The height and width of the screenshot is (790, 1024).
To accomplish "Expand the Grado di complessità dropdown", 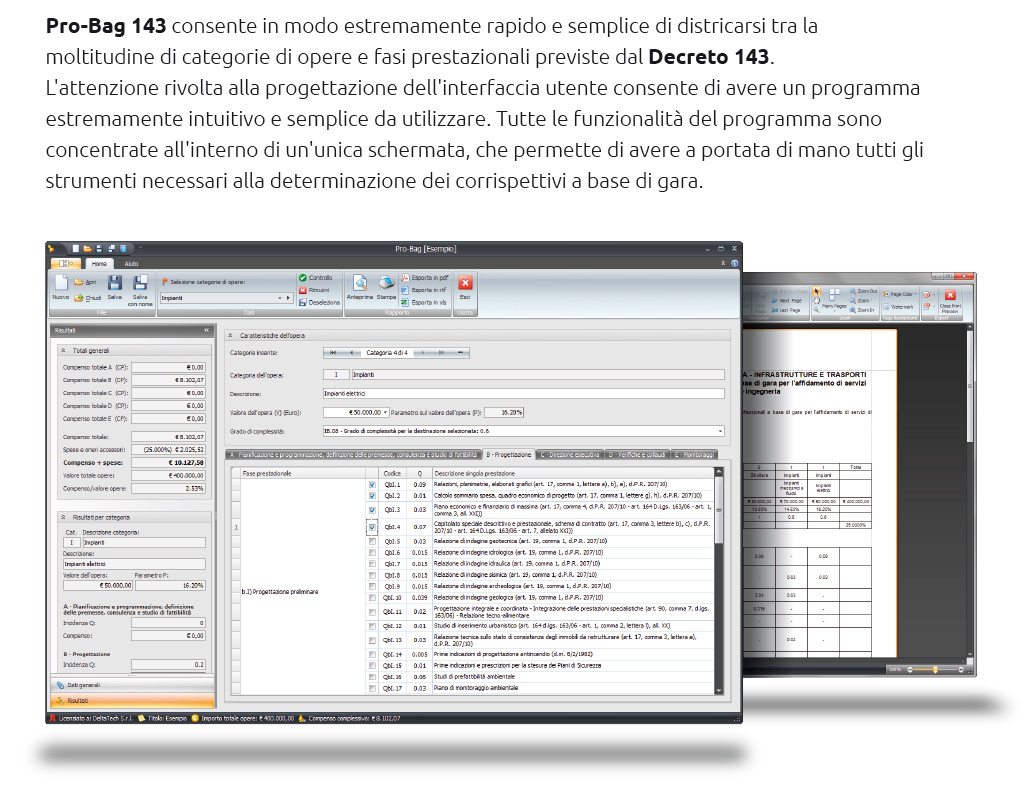I will (720, 431).
